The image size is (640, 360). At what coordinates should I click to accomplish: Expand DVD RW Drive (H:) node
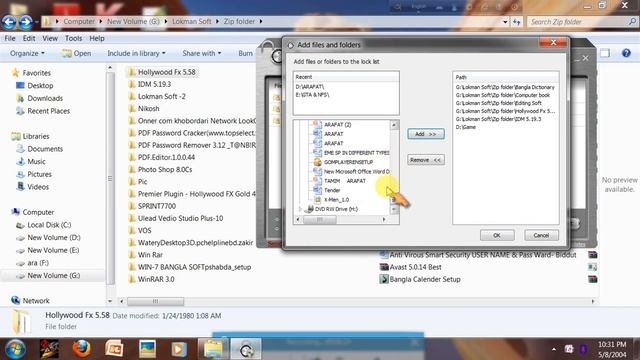(300, 209)
